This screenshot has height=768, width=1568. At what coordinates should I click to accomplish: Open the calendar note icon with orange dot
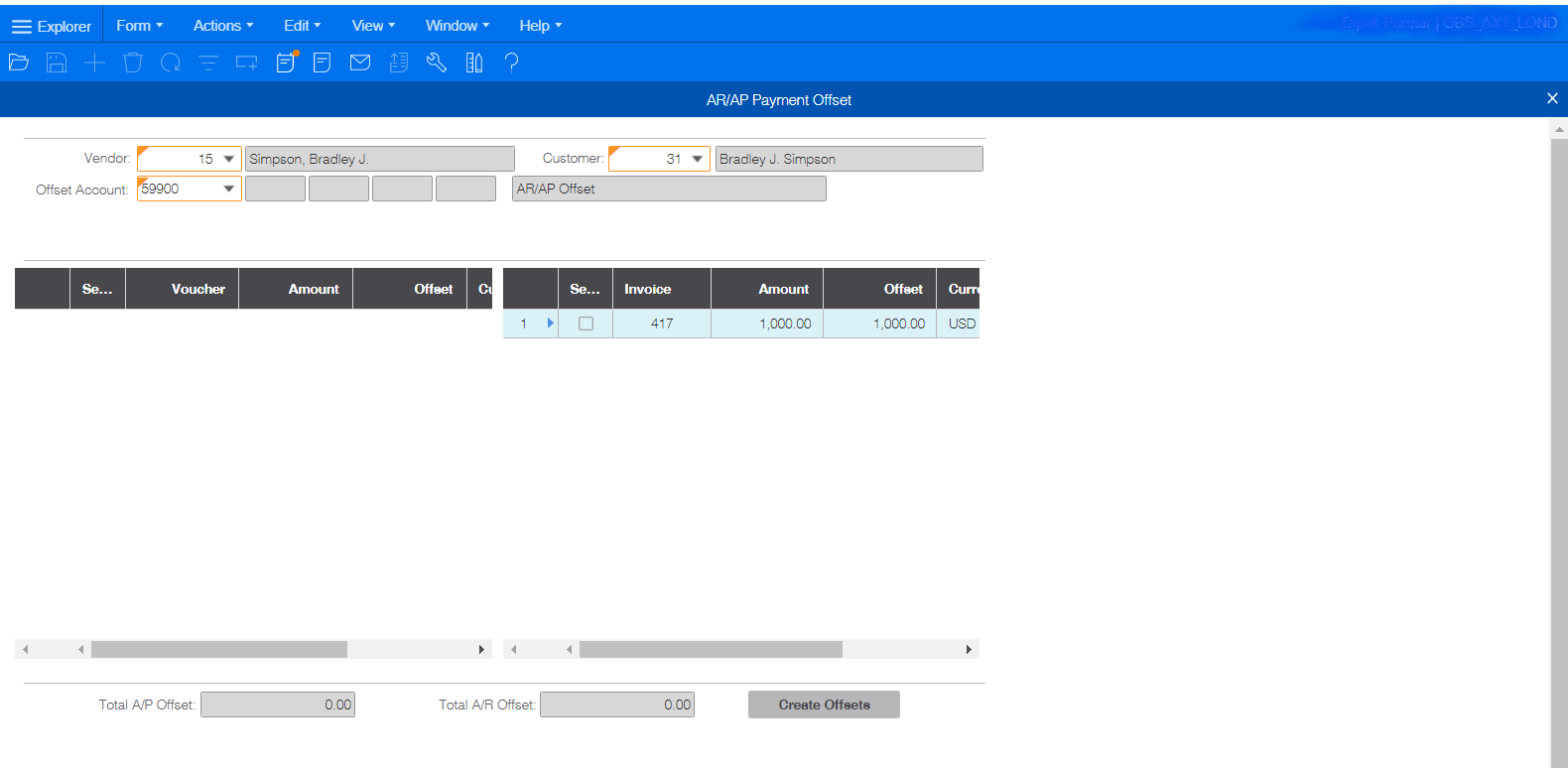click(x=286, y=63)
